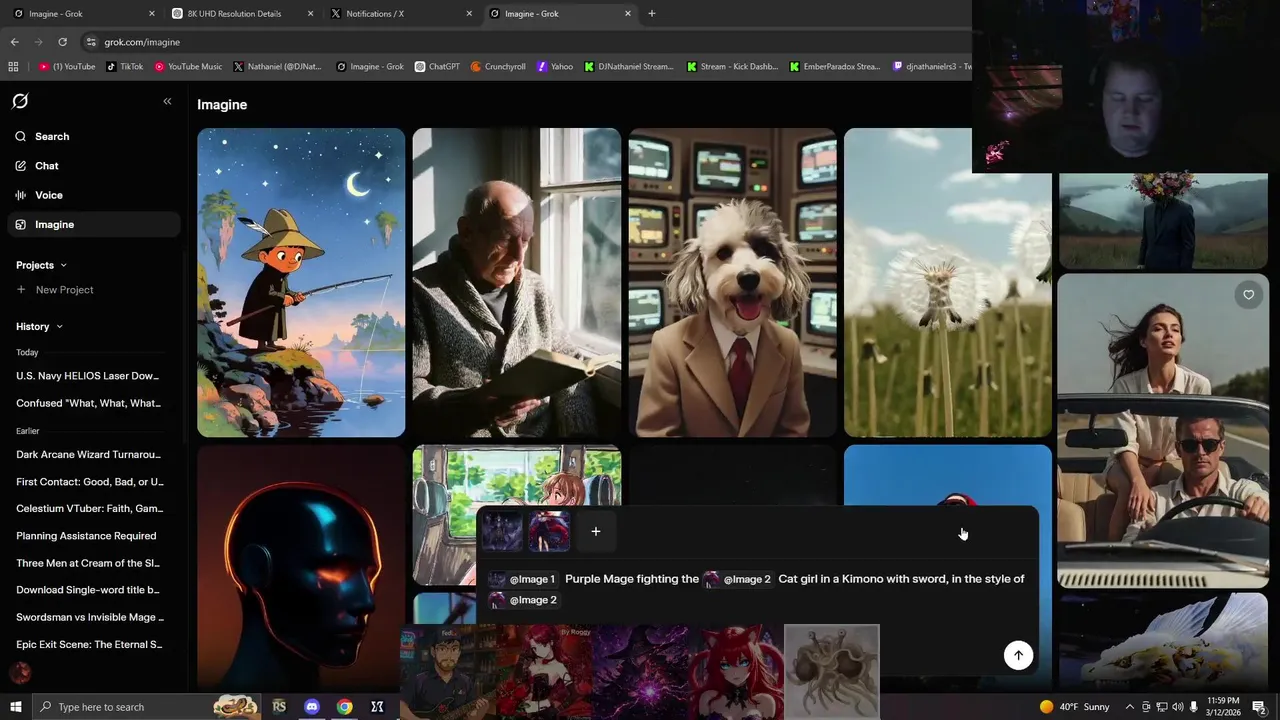Click the middle @Image 2 tag before 'Cat girl'

(x=737, y=579)
